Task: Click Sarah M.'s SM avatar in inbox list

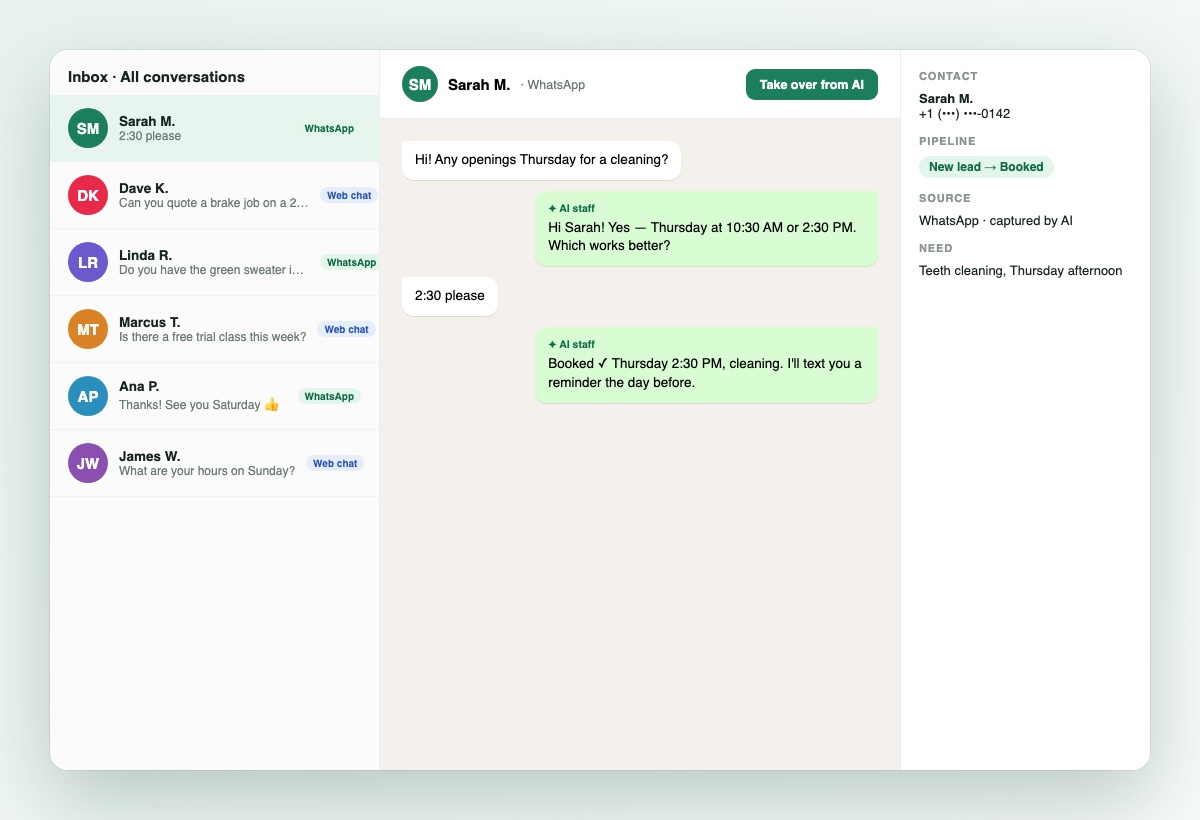Action: click(88, 128)
